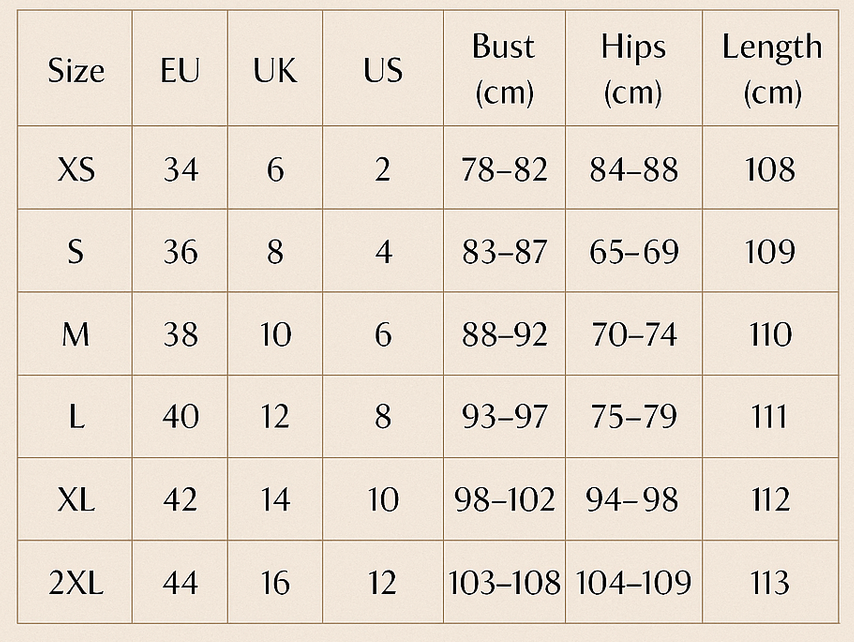The width and height of the screenshot is (854, 642).
Task: Select bust value 88–92
Action: point(504,334)
